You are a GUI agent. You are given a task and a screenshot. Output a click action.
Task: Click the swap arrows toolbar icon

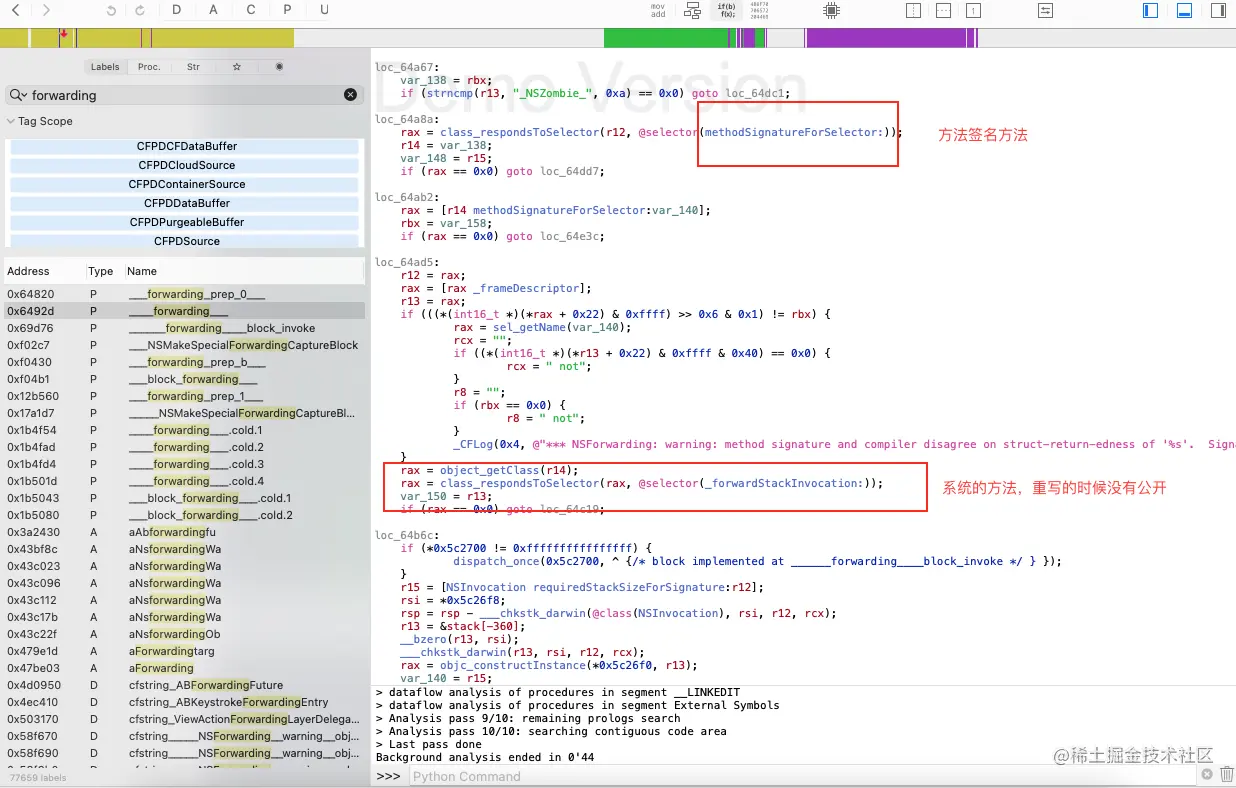[1045, 10]
